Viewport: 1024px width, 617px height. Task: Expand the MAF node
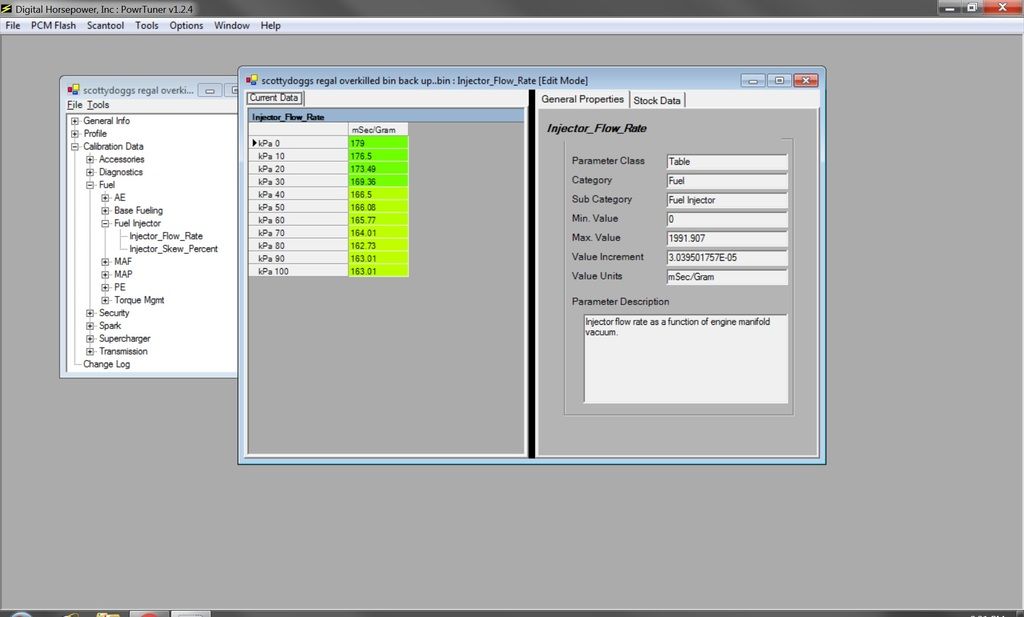pos(105,262)
